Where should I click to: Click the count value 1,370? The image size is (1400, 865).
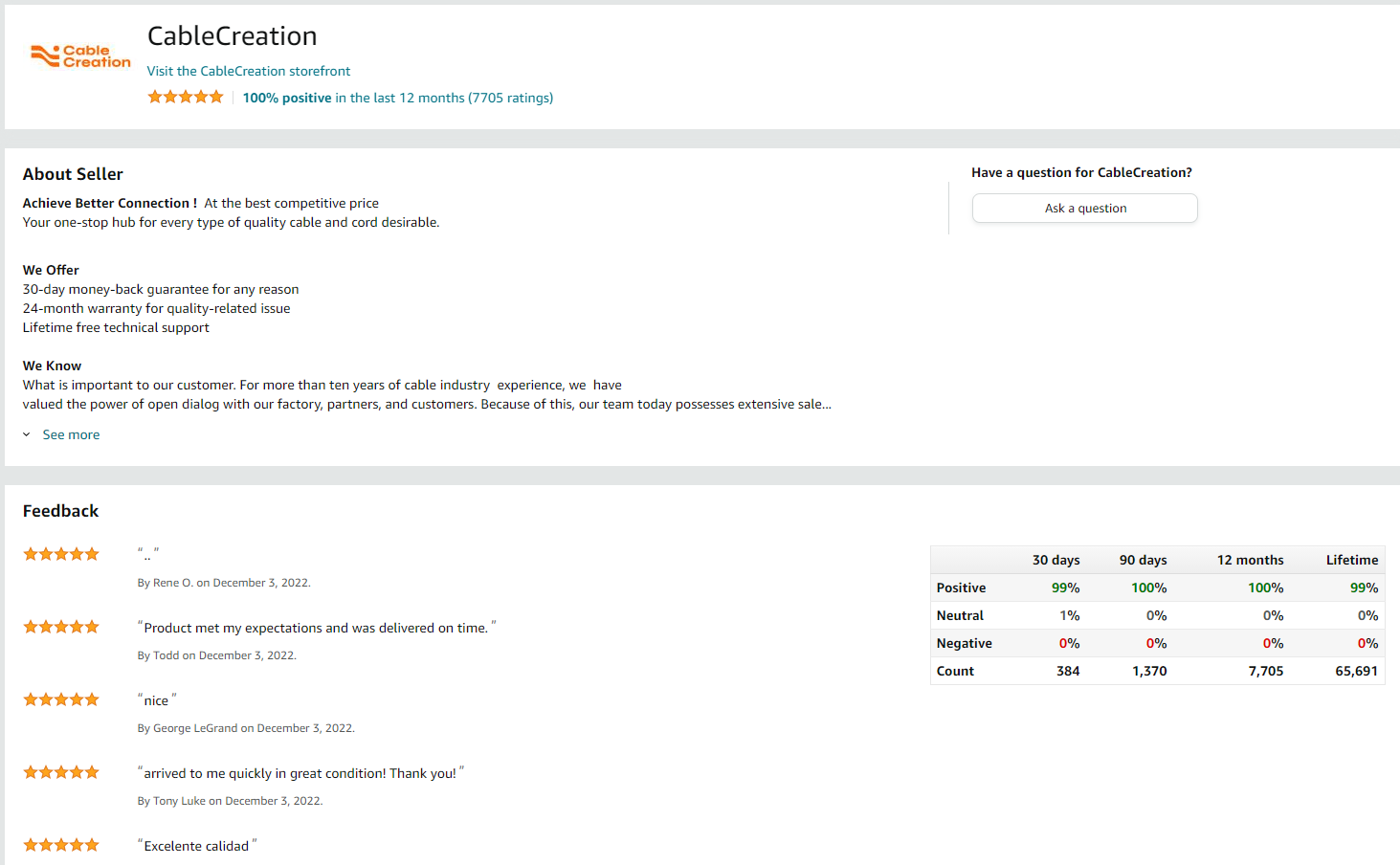coord(1149,671)
